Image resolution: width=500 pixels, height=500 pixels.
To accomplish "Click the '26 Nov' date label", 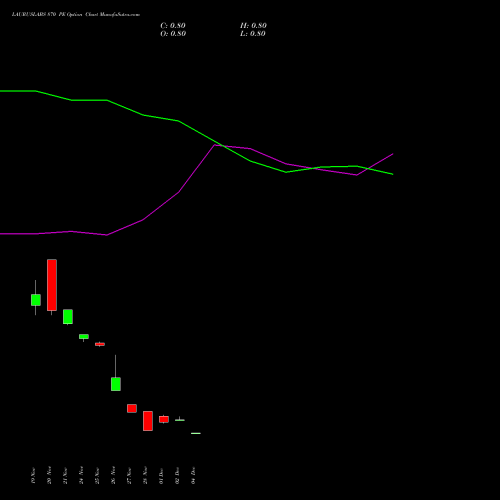I will tap(113, 476).
